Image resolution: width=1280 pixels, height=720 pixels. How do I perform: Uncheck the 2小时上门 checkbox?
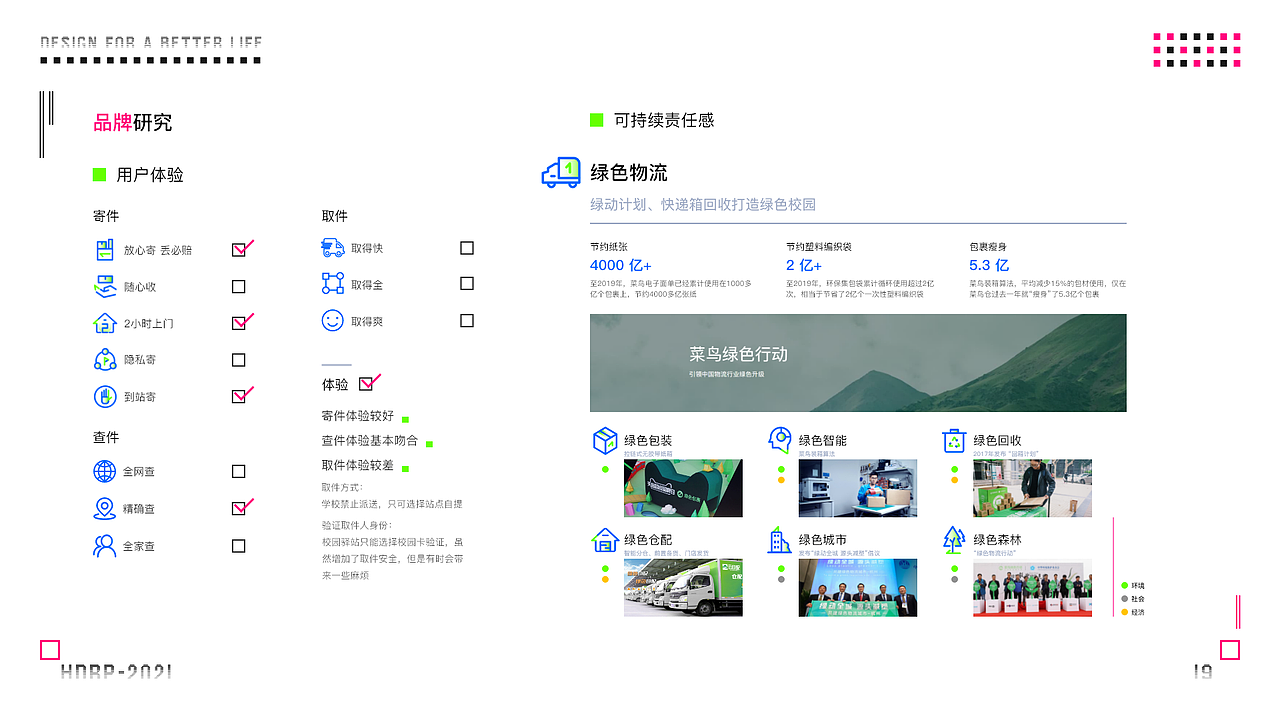click(x=239, y=323)
